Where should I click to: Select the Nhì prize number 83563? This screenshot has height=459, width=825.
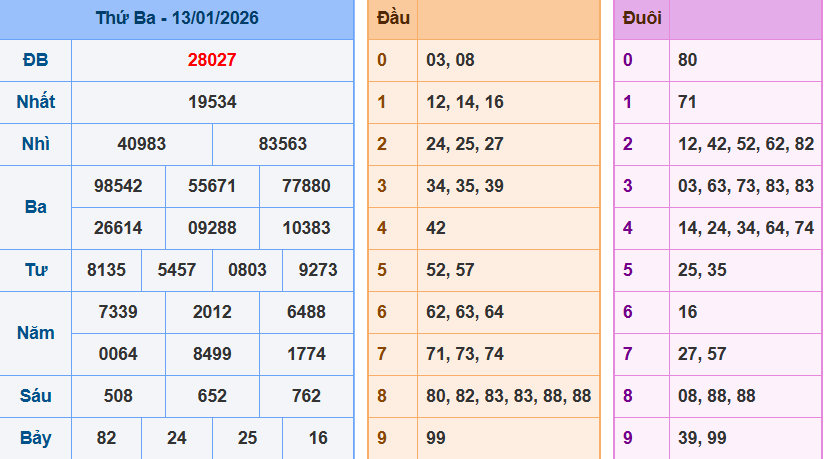(x=283, y=144)
